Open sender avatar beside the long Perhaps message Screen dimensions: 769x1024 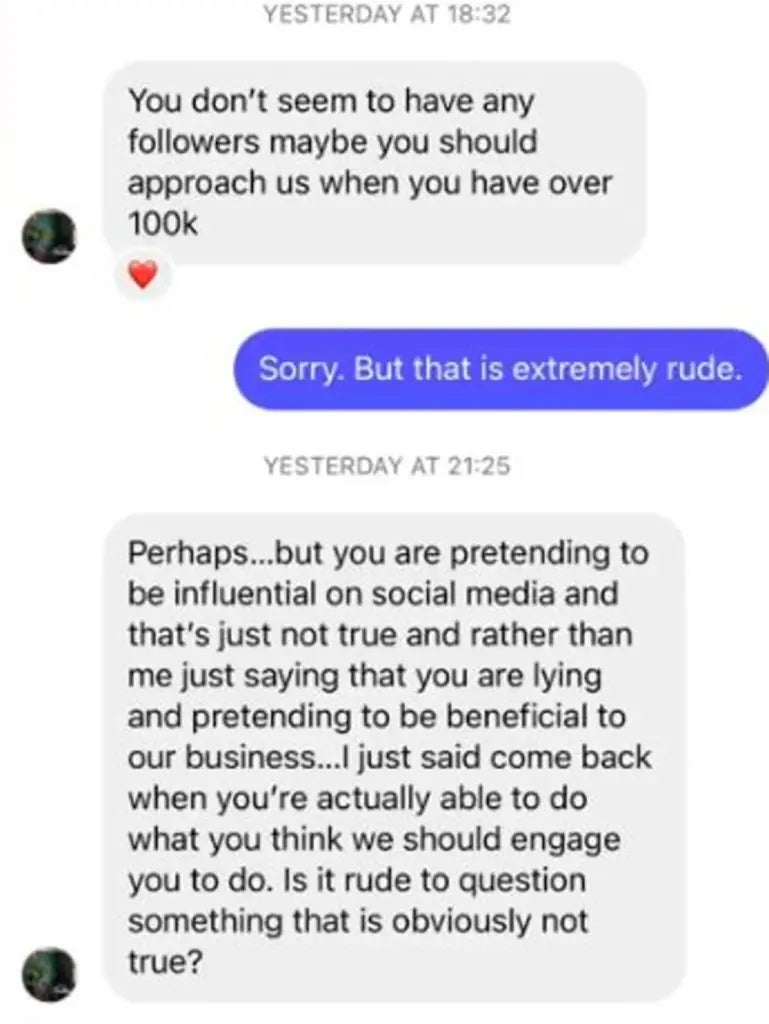click(x=49, y=974)
